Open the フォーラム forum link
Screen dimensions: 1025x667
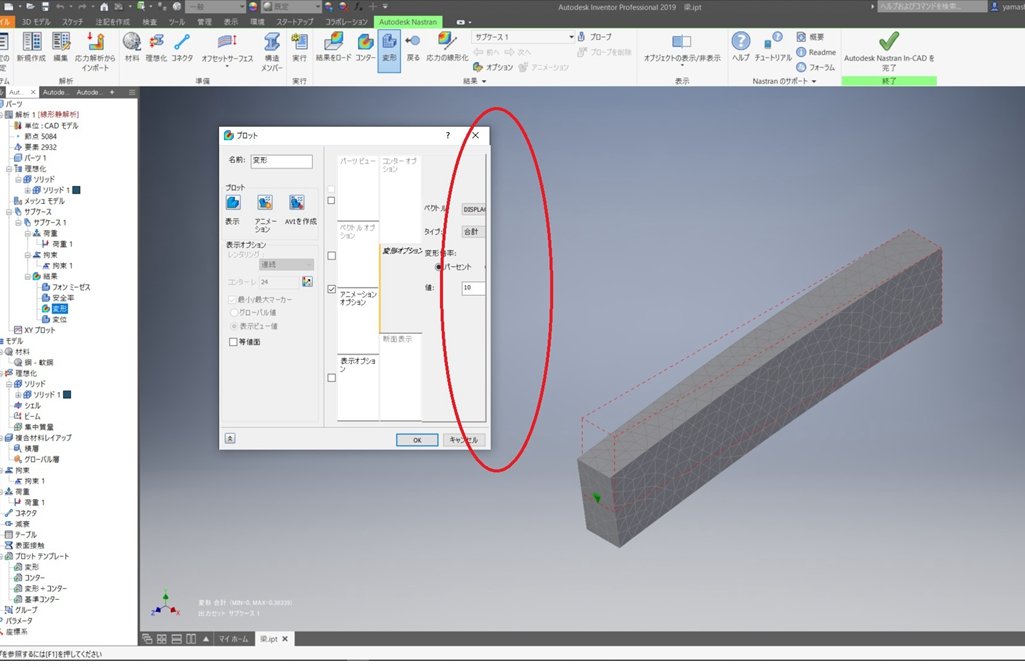coord(815,67)
